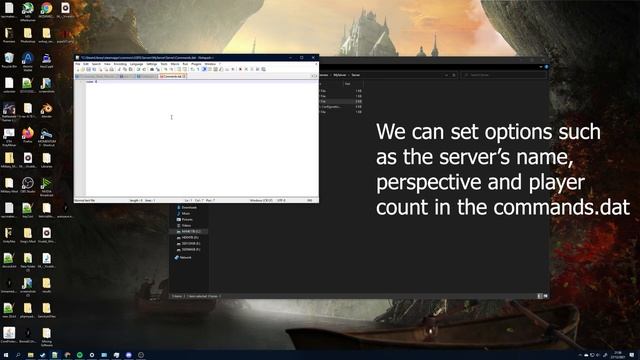Open the Windows Start menu
The height and width of the screenshot is (360, 640).
pyautogui.click(x=6, y=355)
